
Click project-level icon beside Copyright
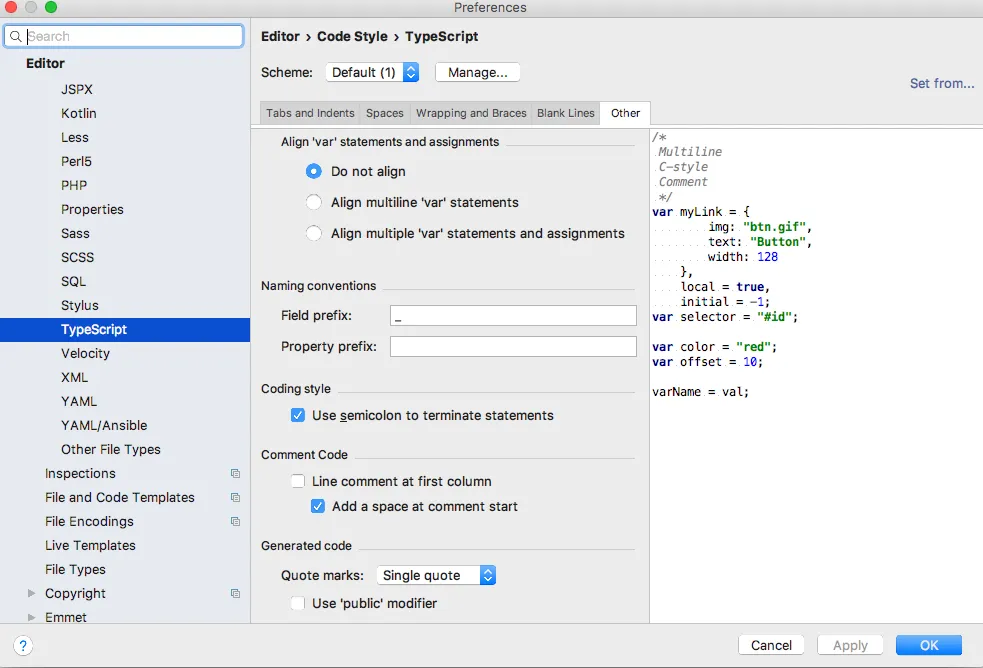(235, 594)
